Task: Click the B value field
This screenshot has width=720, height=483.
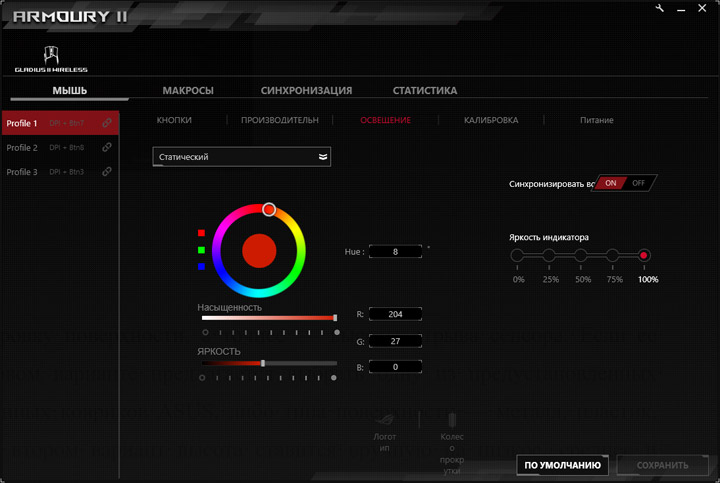Action: [x=395, y=367]
